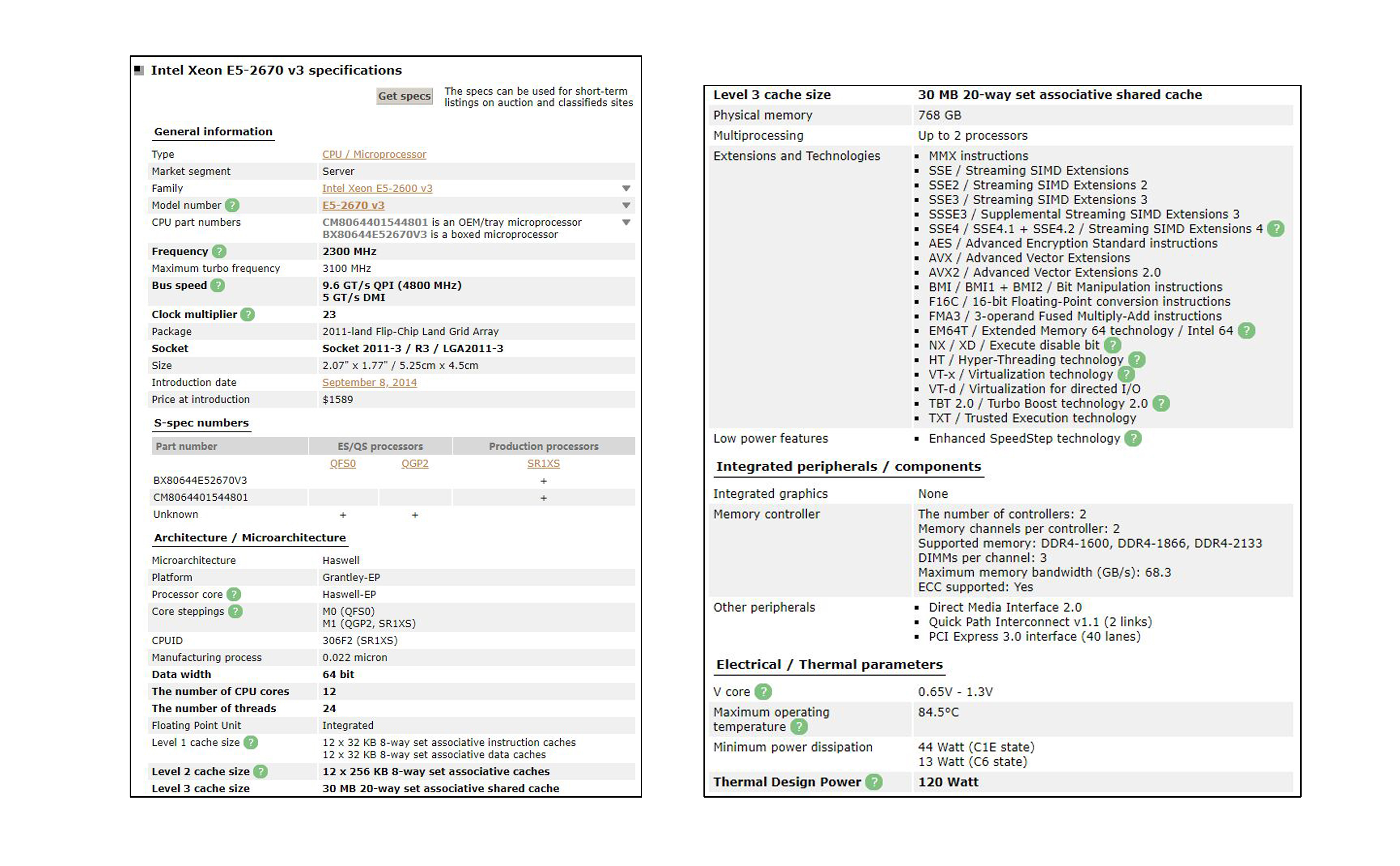Click the help icon beside Thermal Design Power

(x=873, y=782)
